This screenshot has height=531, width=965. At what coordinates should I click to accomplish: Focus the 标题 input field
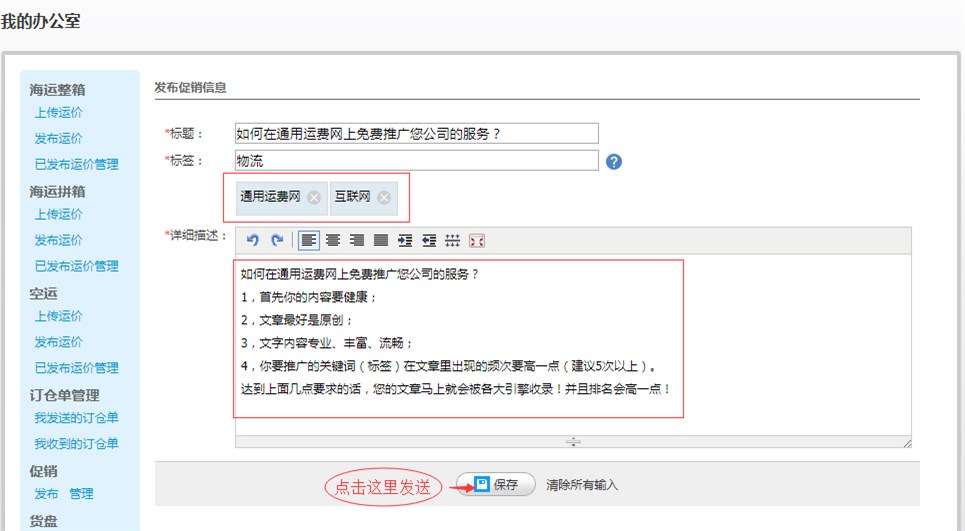pyautogui.click(x=417, y=134)
